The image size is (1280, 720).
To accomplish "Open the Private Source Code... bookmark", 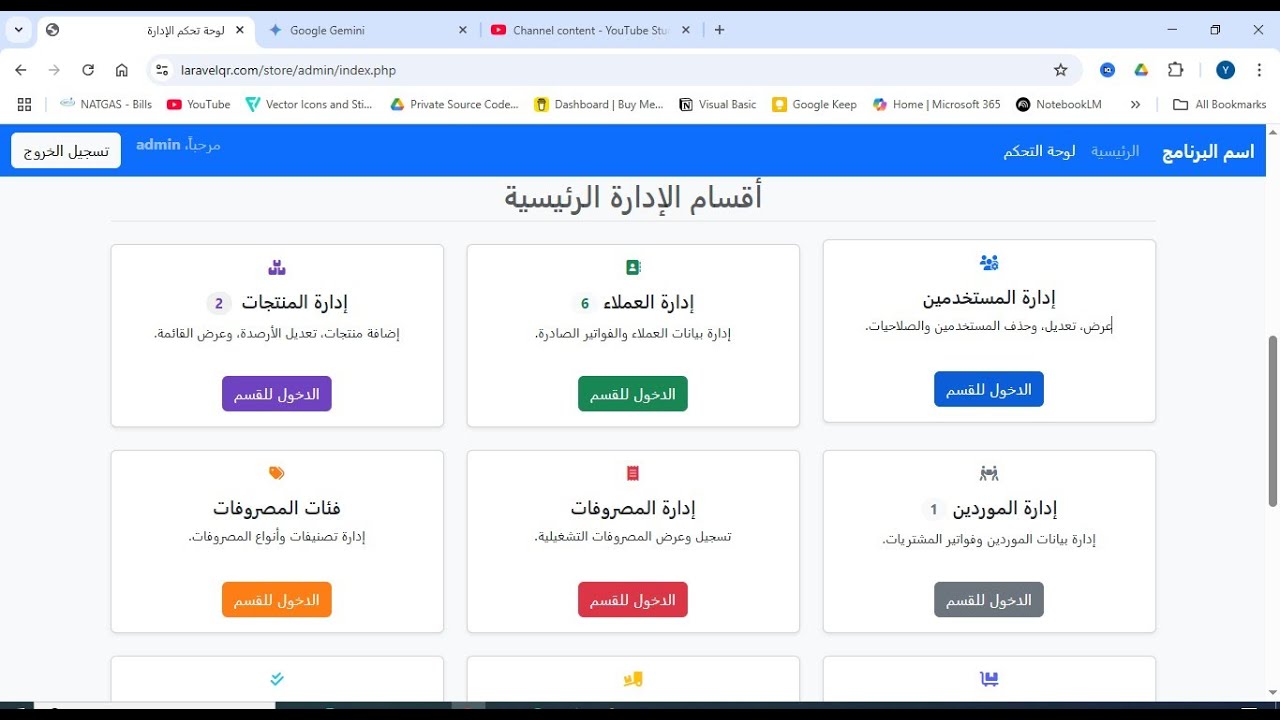I will click(x=454, y=104).
